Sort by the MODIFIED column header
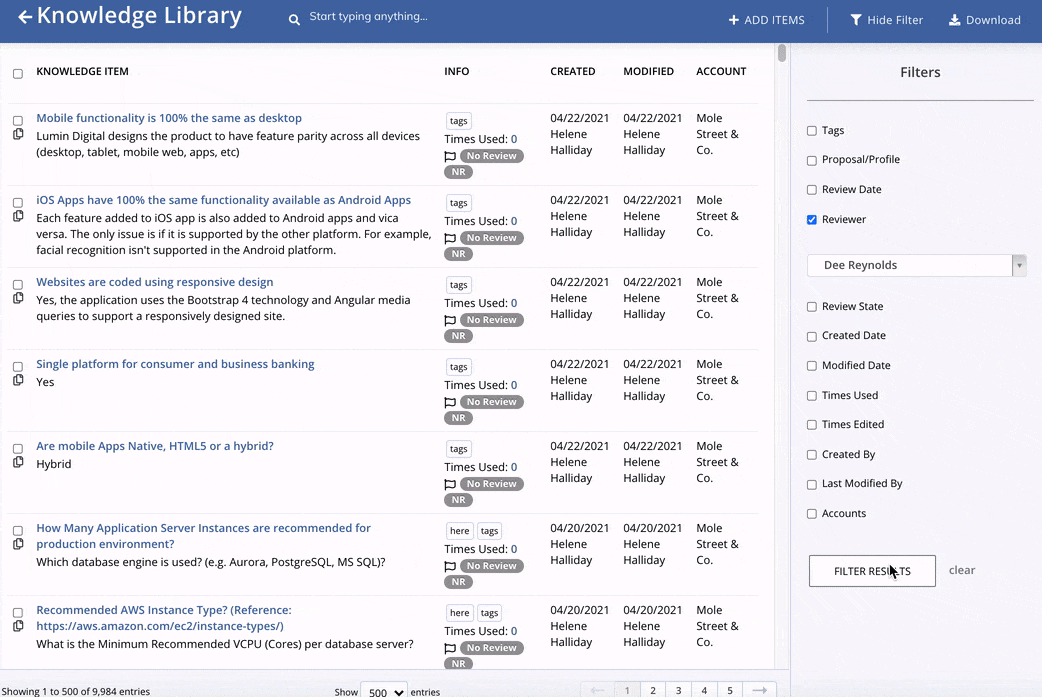Viewport: 1042px width, 697px height. (648, 71)
